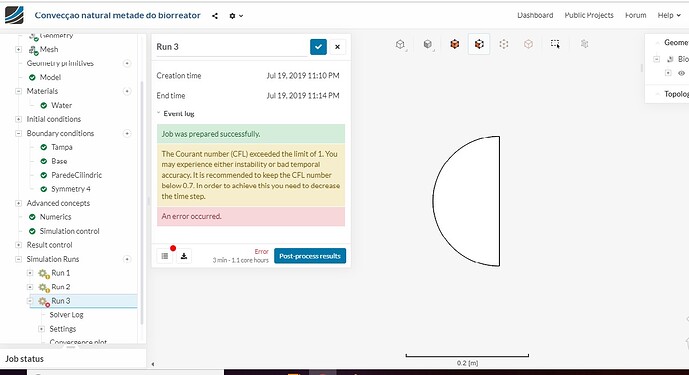Select the orange solid-with-edges view cube

(454, 44)
